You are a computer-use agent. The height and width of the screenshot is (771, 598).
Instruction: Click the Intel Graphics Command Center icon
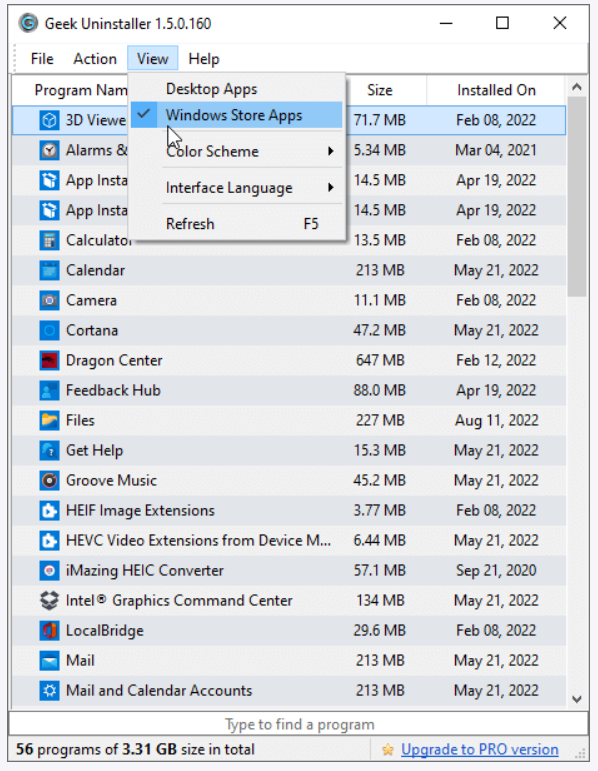(x=49, y=600)
